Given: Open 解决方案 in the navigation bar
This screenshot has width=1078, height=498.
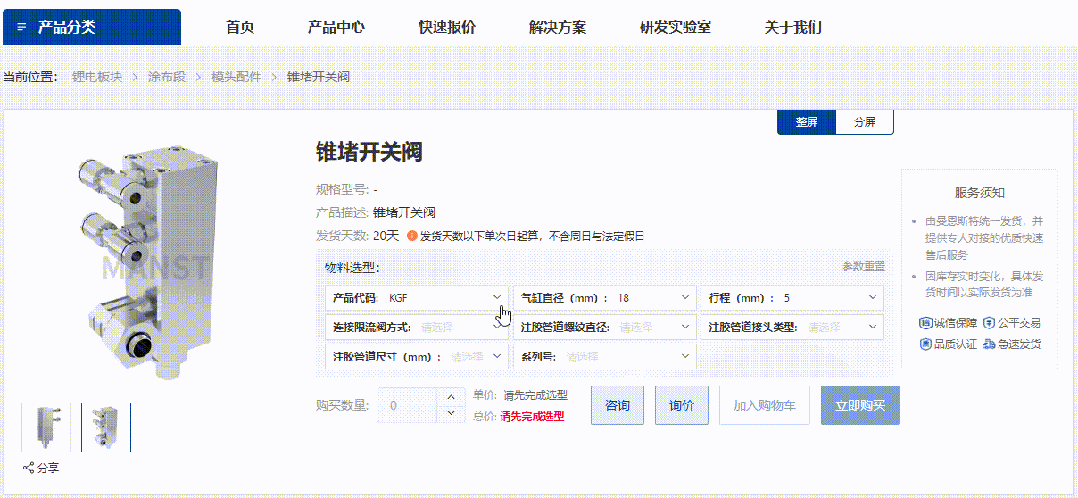Looking at the screenshot, I should coord(558,28).
